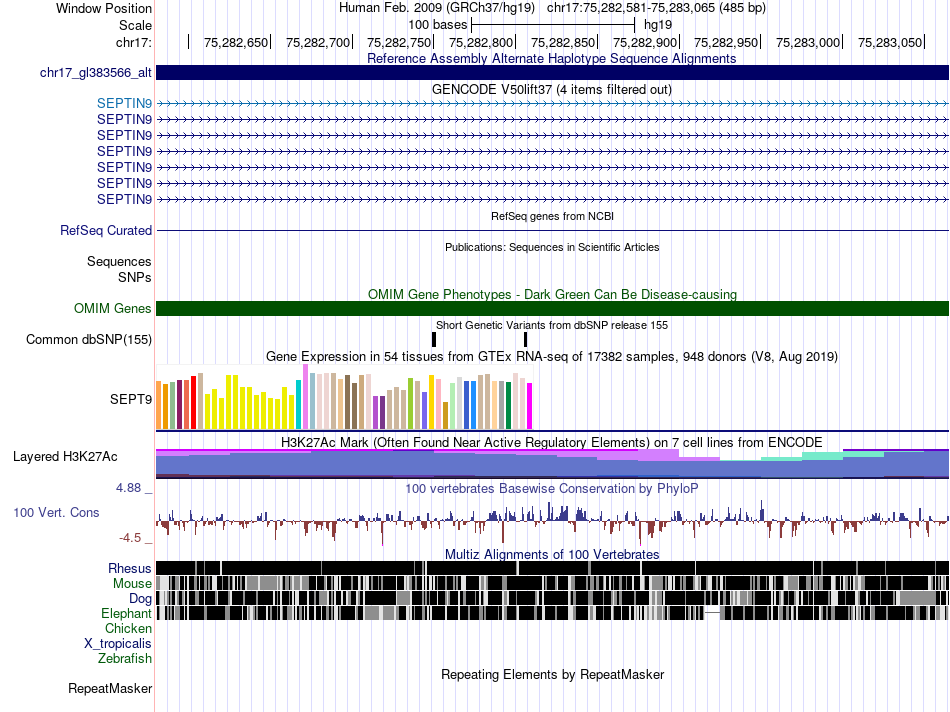
Task: Click the chr17:75,282,581-75,283,065 position text
Action: point(656,8)
